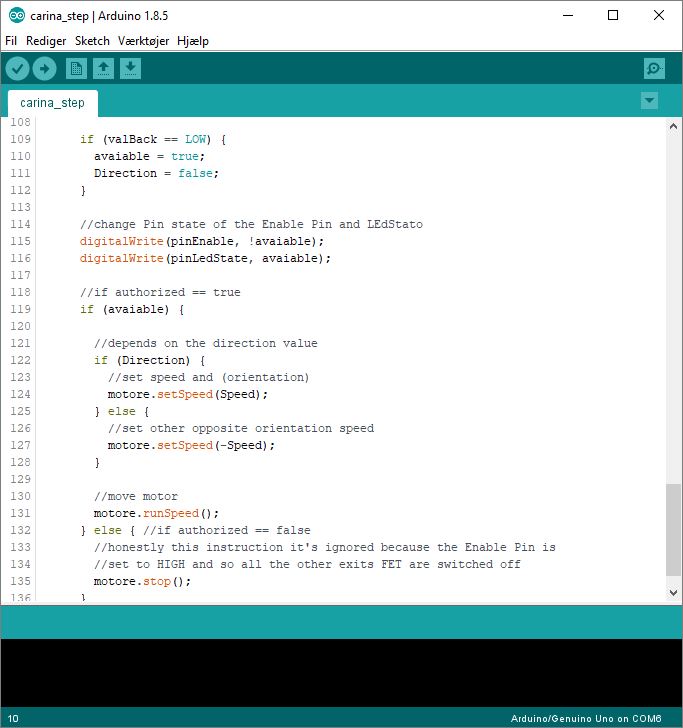The width and height of the screenshot is (683, 728).
Task: Click 'Arduino/Genuino Uno on COM6' status text
Action: 586,719
